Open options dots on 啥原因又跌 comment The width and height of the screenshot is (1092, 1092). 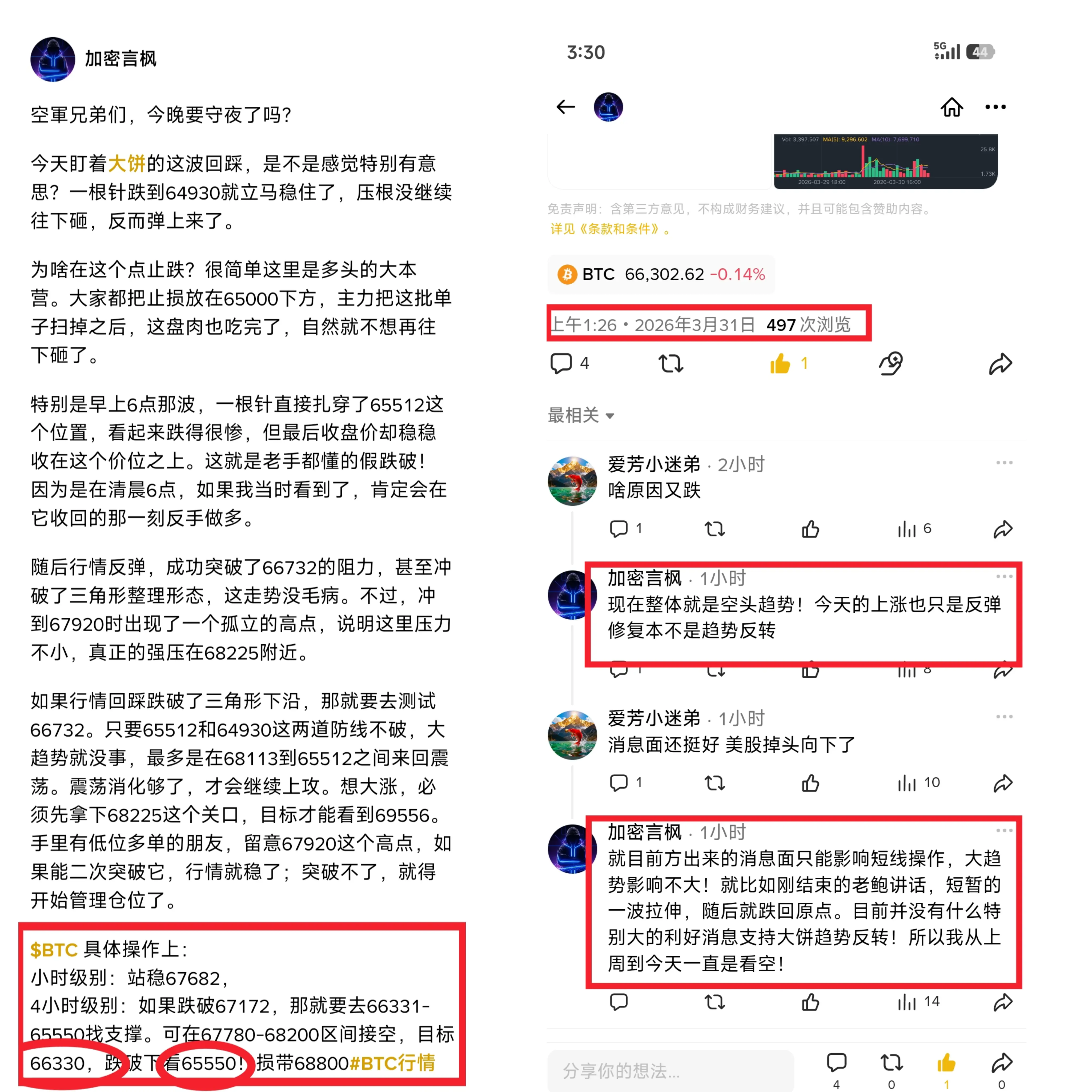[1004, 463]
